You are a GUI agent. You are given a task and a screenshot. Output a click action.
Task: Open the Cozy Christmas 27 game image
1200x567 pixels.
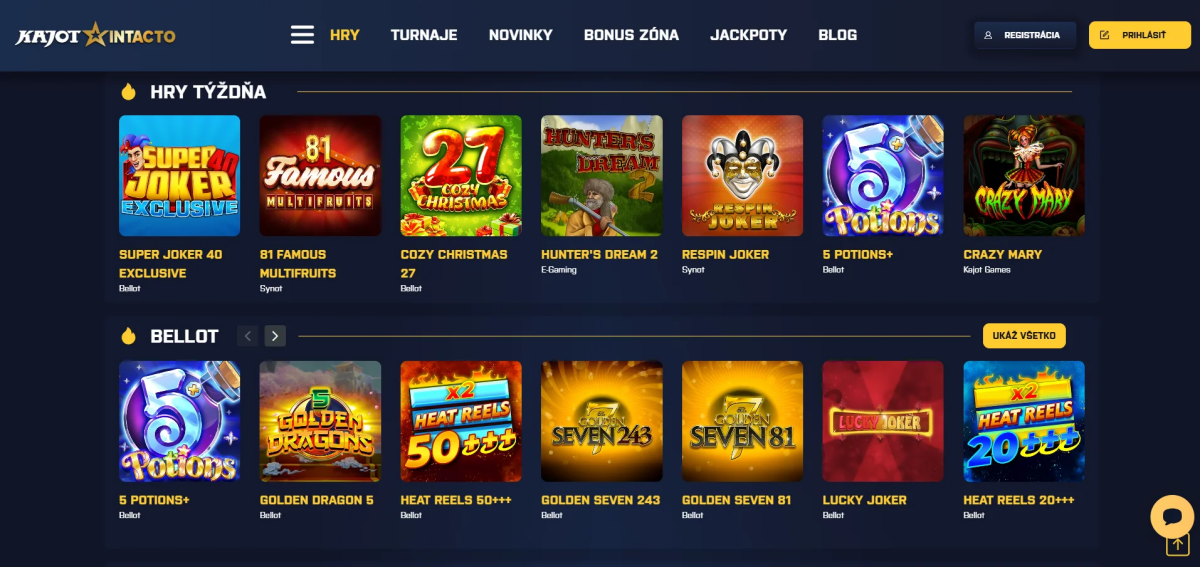461,176
